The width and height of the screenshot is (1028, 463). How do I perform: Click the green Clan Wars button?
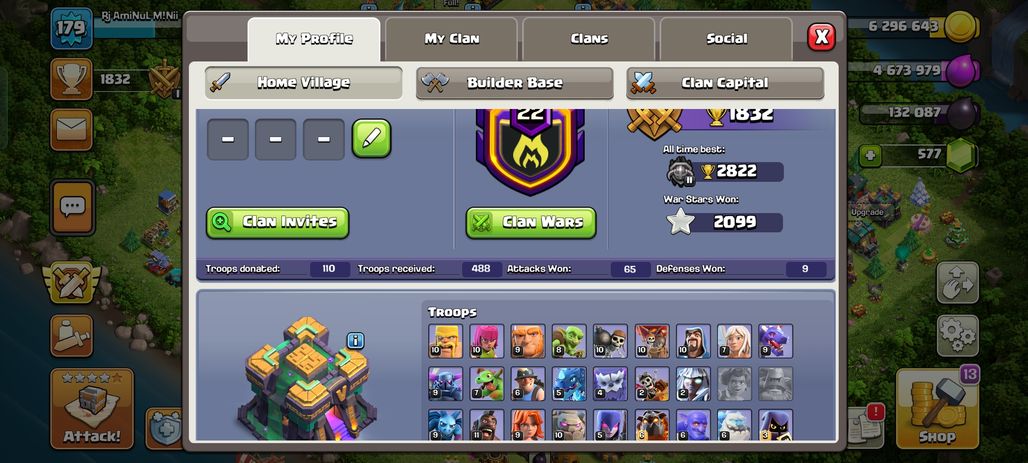click(531, 222)
